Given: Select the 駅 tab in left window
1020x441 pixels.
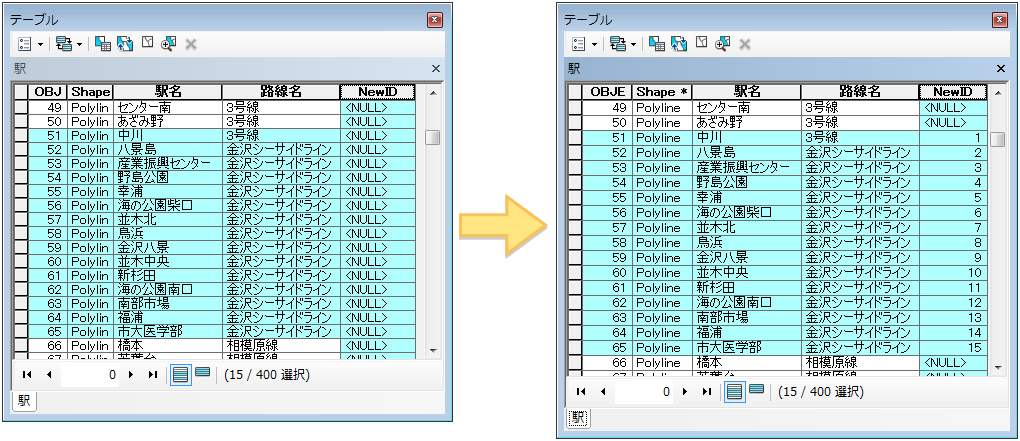Looking at the screenshot, I should pos(21,401).
